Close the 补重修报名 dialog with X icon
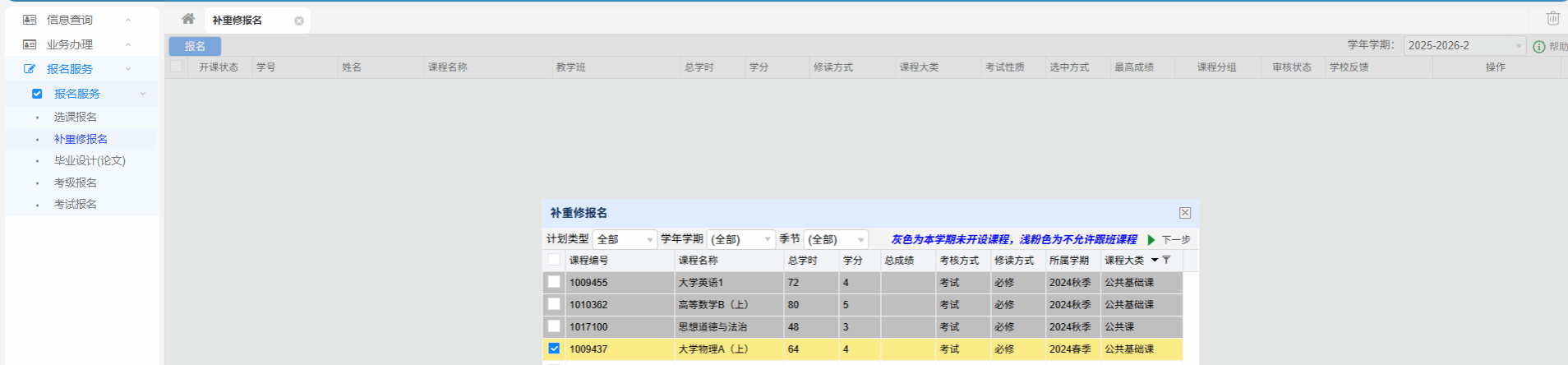Screen dimensions: 1568x365 pyautogui.click(x=1185, y=213)
